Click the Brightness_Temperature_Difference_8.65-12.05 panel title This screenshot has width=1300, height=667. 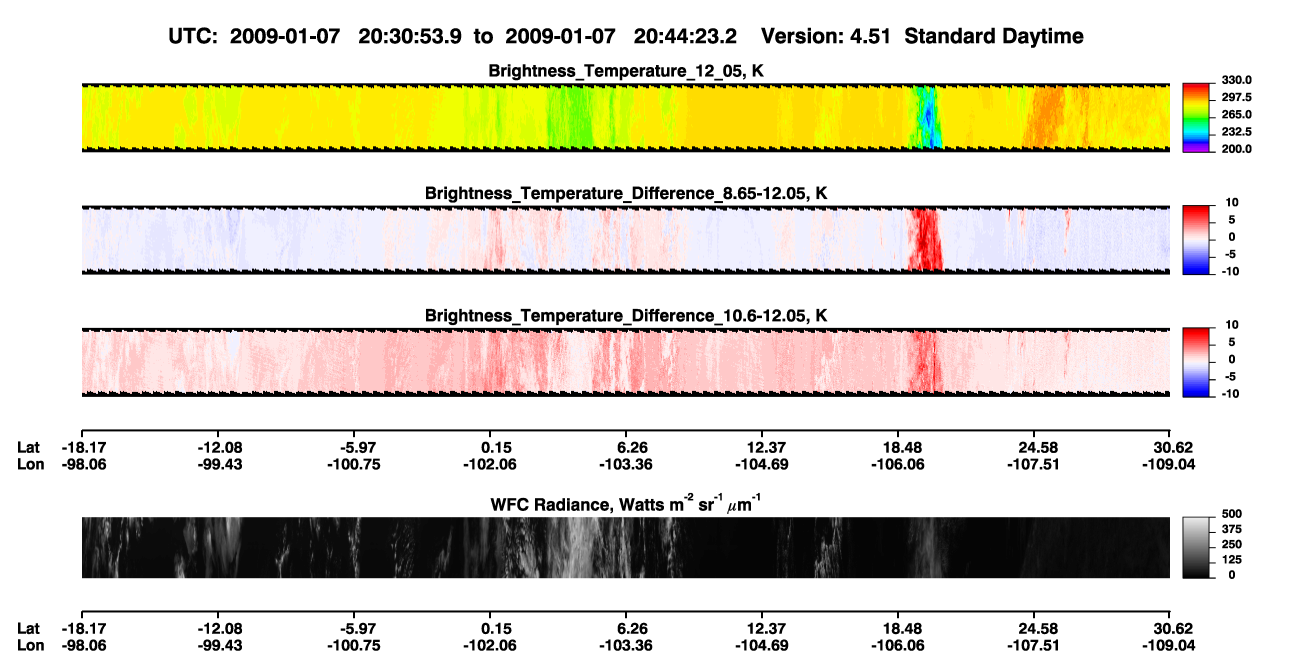point(626,193)
